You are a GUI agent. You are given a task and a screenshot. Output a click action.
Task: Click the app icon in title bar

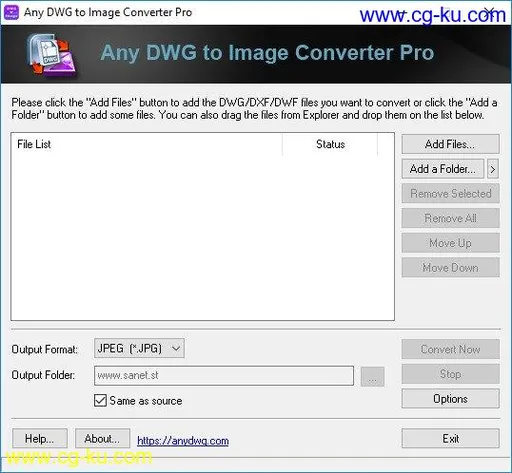pyautogui.click(x=11, y=12)
